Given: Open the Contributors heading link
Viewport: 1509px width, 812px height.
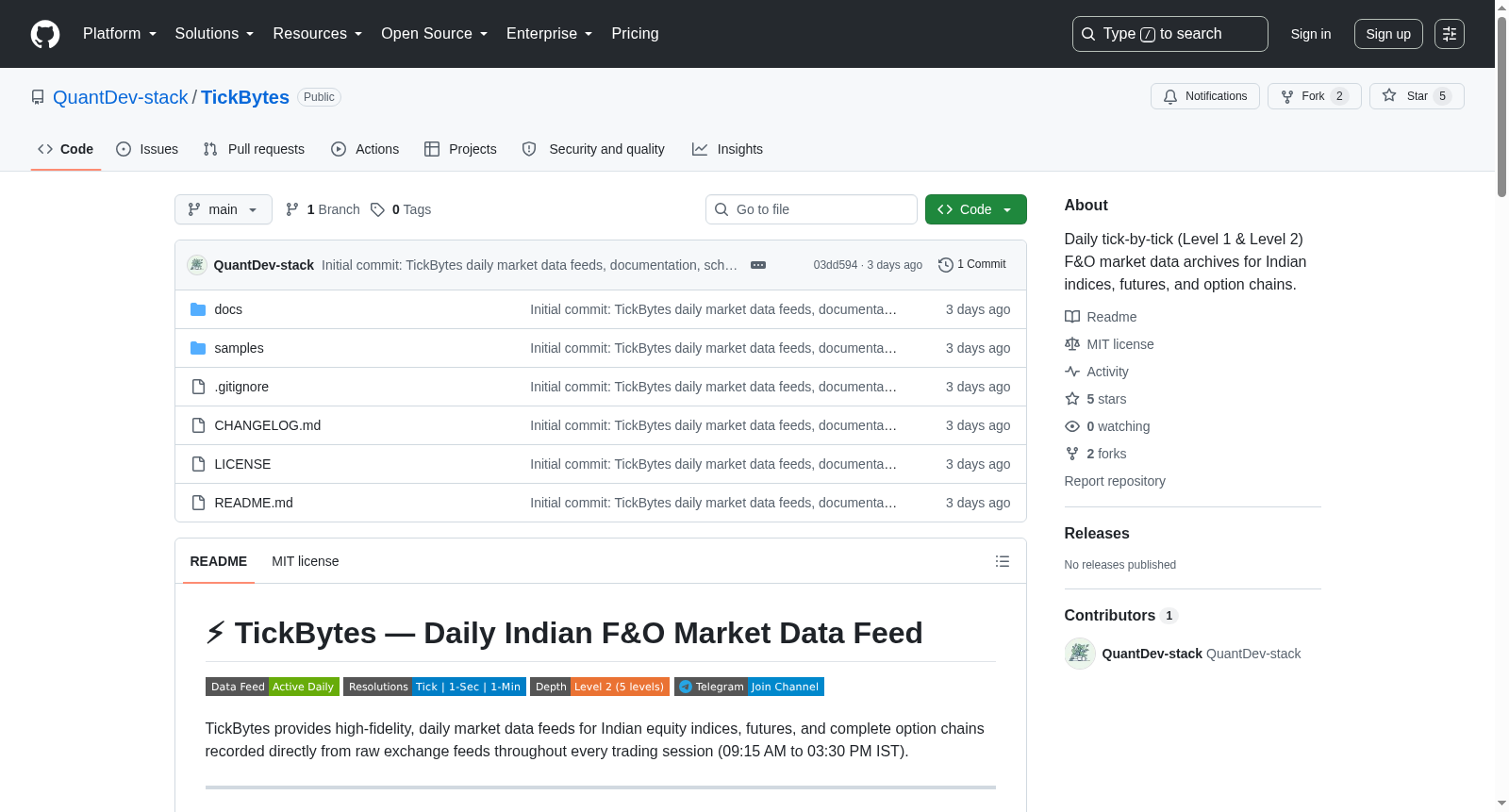Looking at the screenshot, I should pos(1121,615).
